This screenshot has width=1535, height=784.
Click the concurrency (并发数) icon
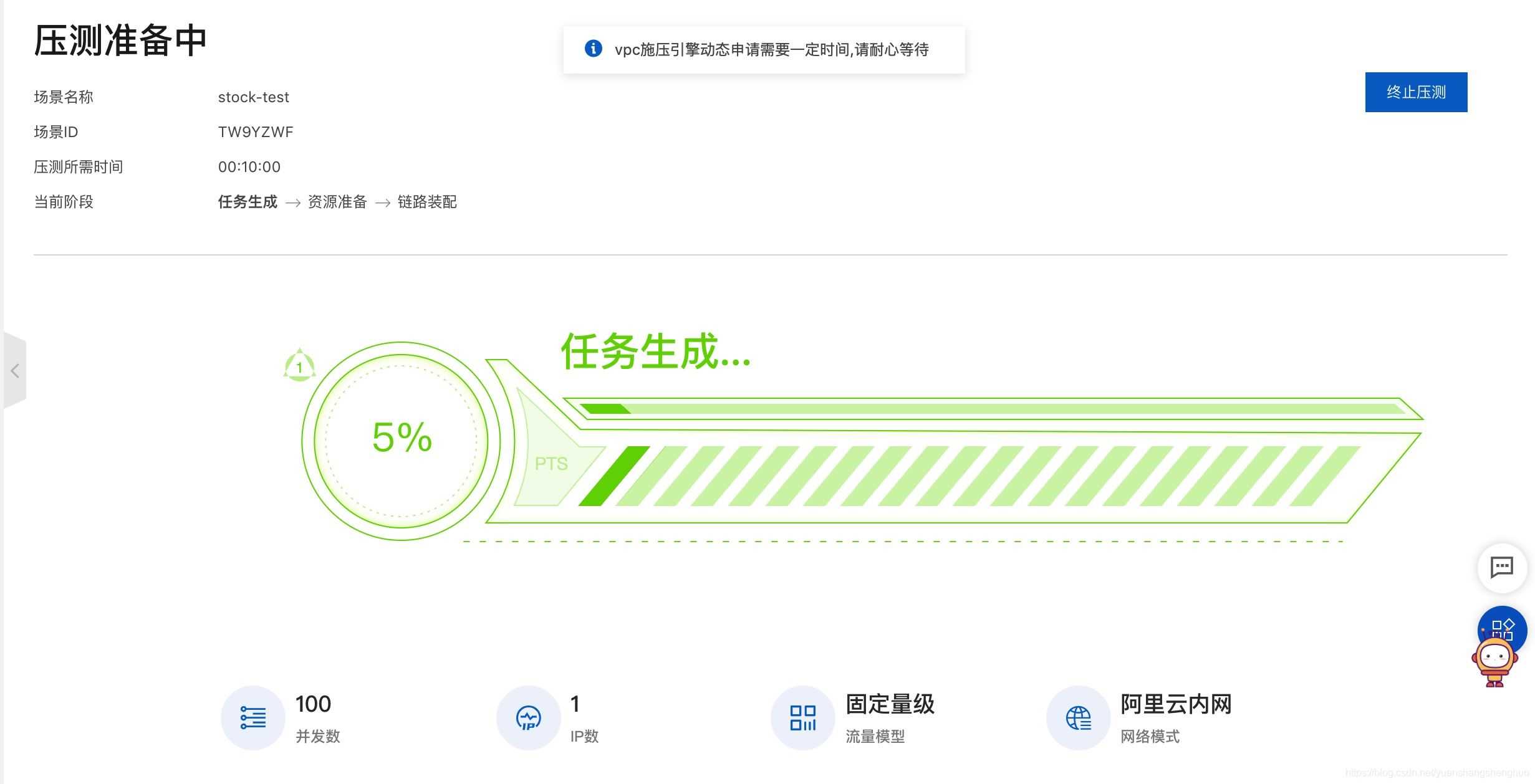click(252, 717)
